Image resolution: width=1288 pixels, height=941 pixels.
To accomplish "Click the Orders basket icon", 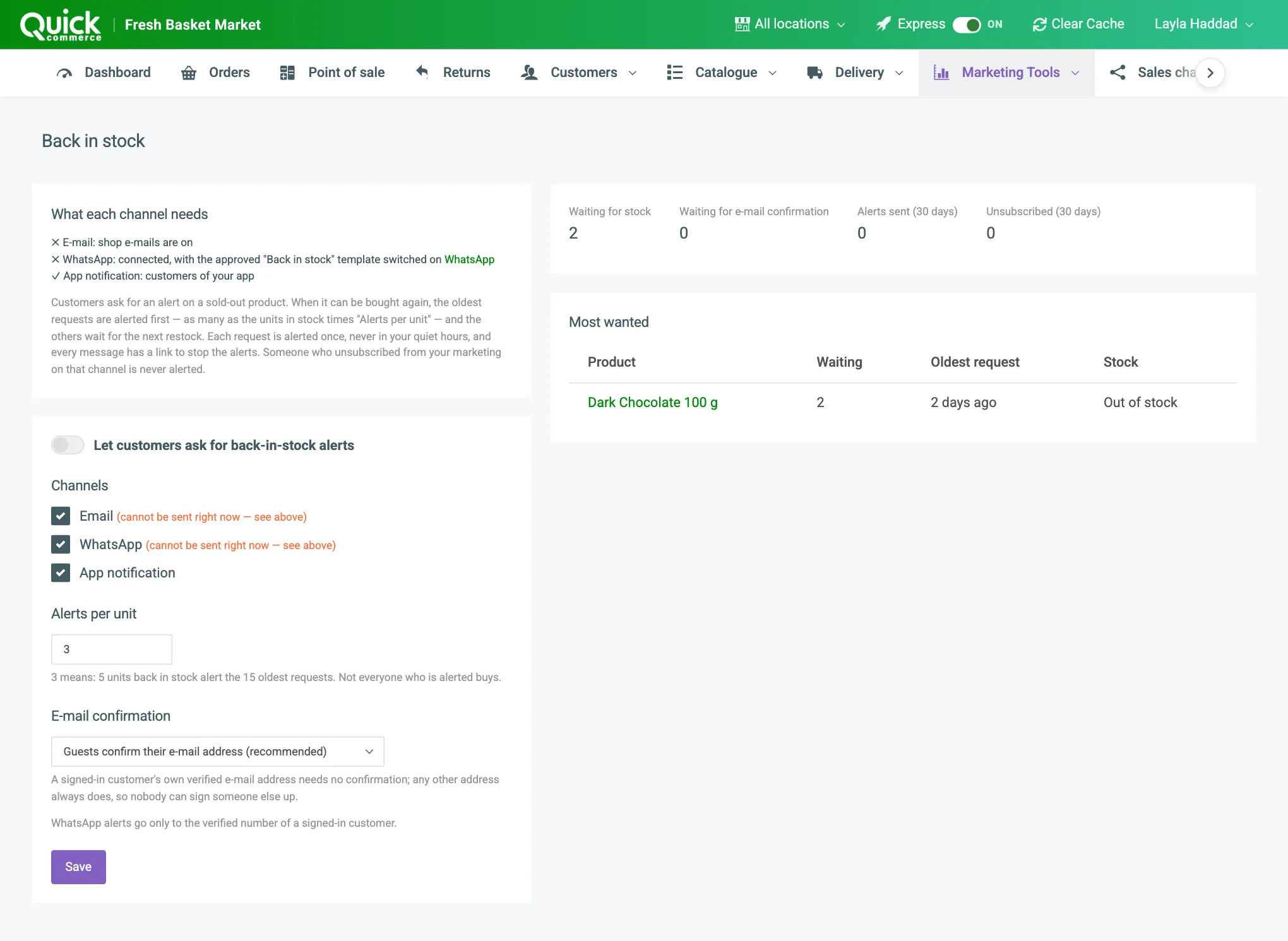I will (189, 73).
